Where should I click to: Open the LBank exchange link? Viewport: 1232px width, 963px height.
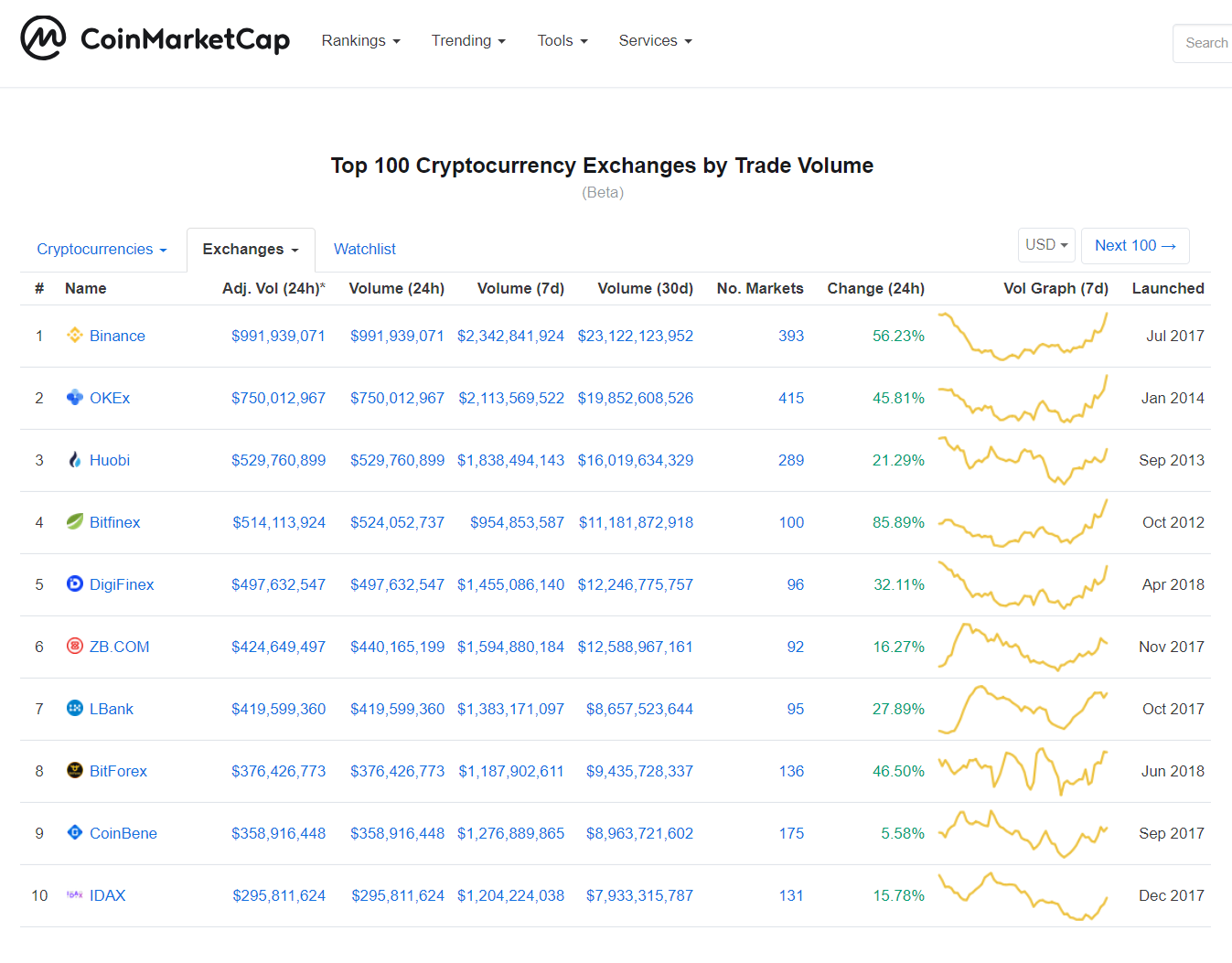112,709
